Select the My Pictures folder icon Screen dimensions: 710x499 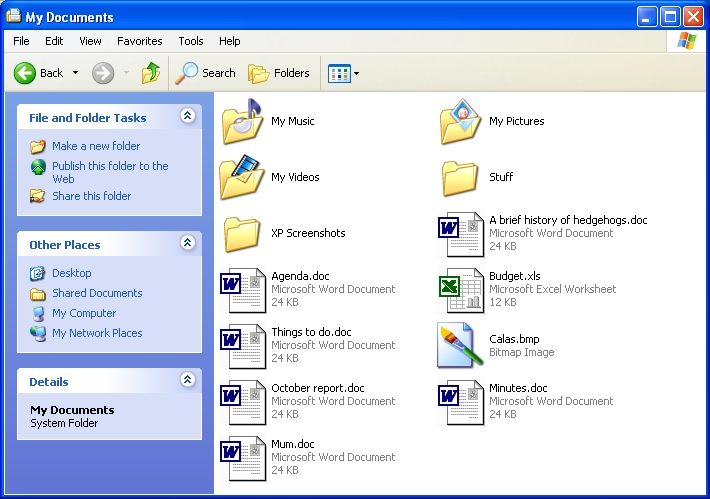tap(460, 121)
